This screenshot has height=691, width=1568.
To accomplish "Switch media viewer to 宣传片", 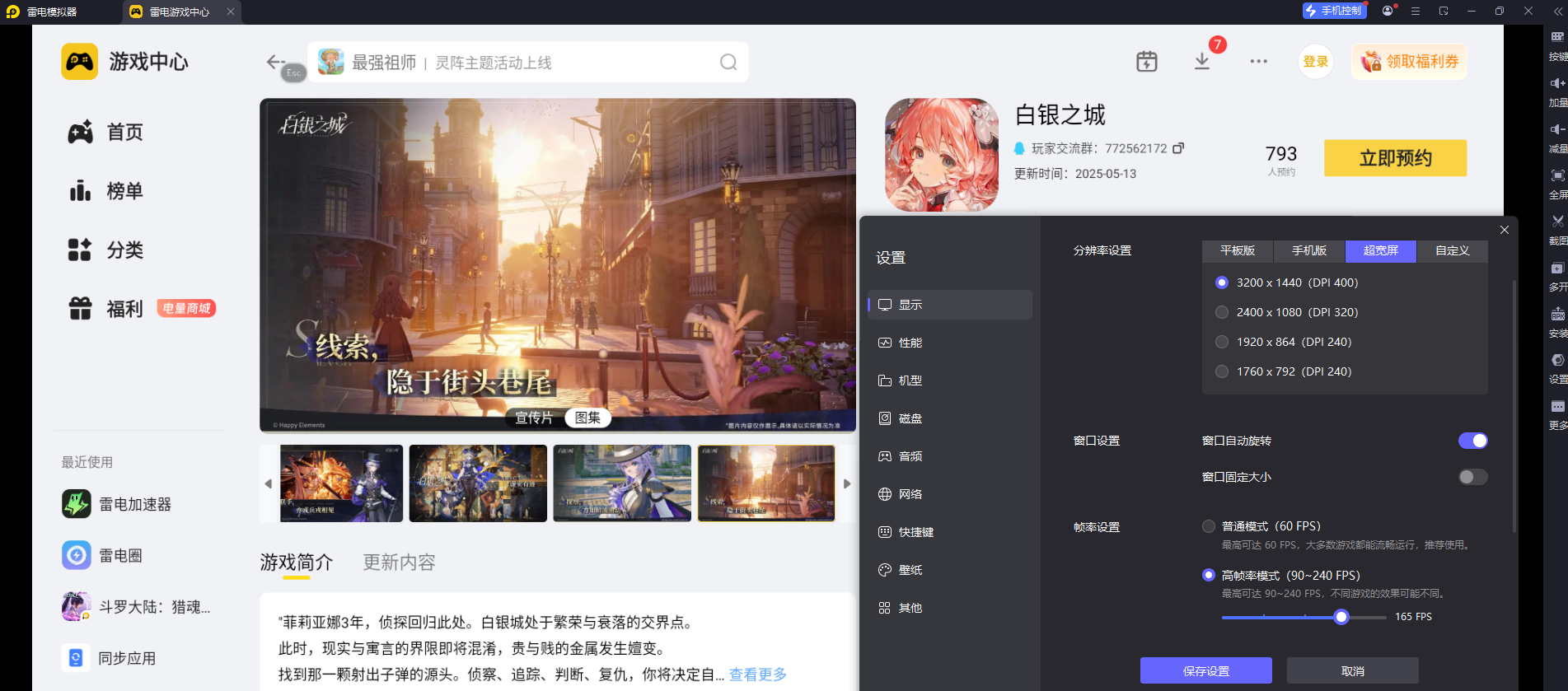I will click(x=534, y=418).
